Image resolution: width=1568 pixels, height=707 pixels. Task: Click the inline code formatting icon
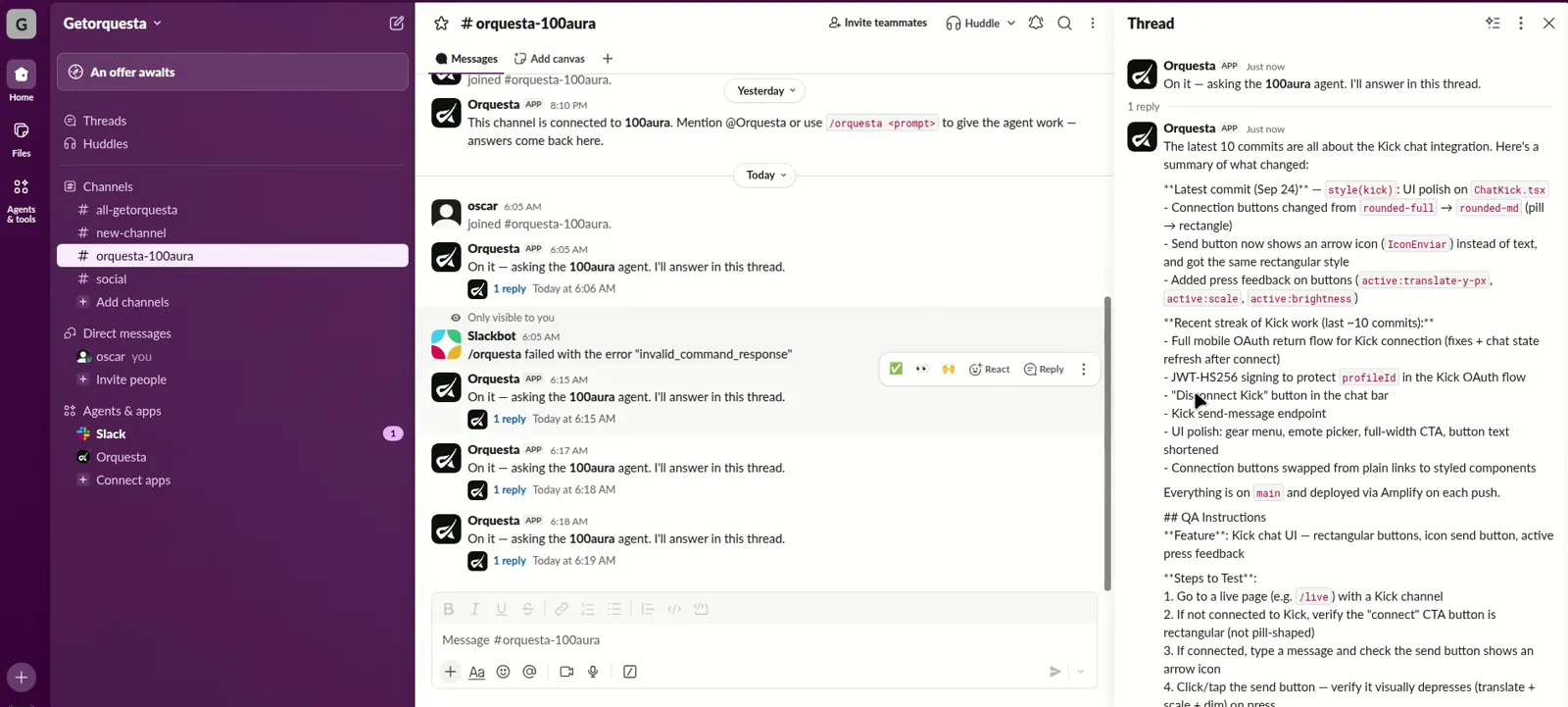(674, 609)
